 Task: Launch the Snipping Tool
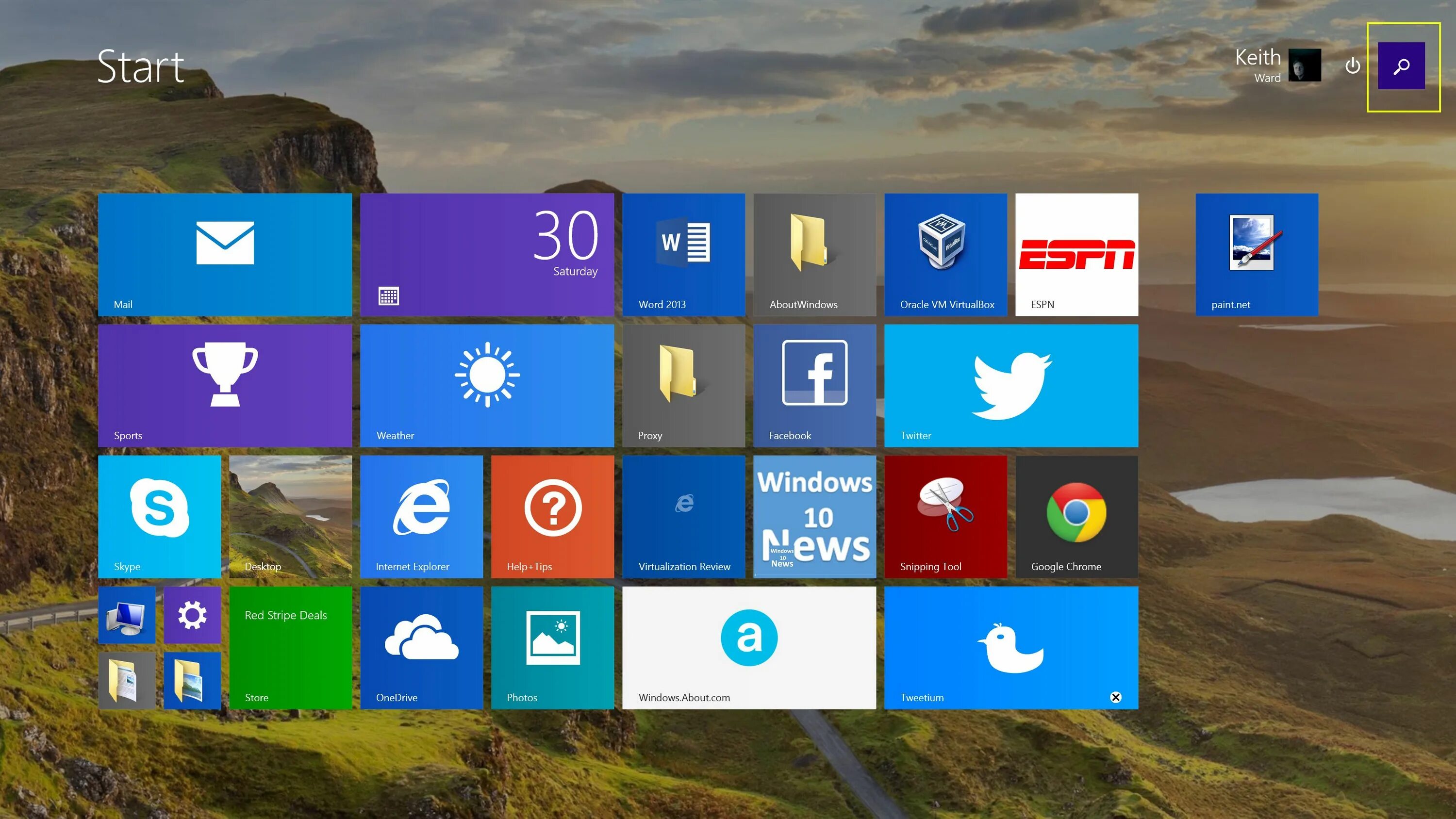(x=945, y=516)
